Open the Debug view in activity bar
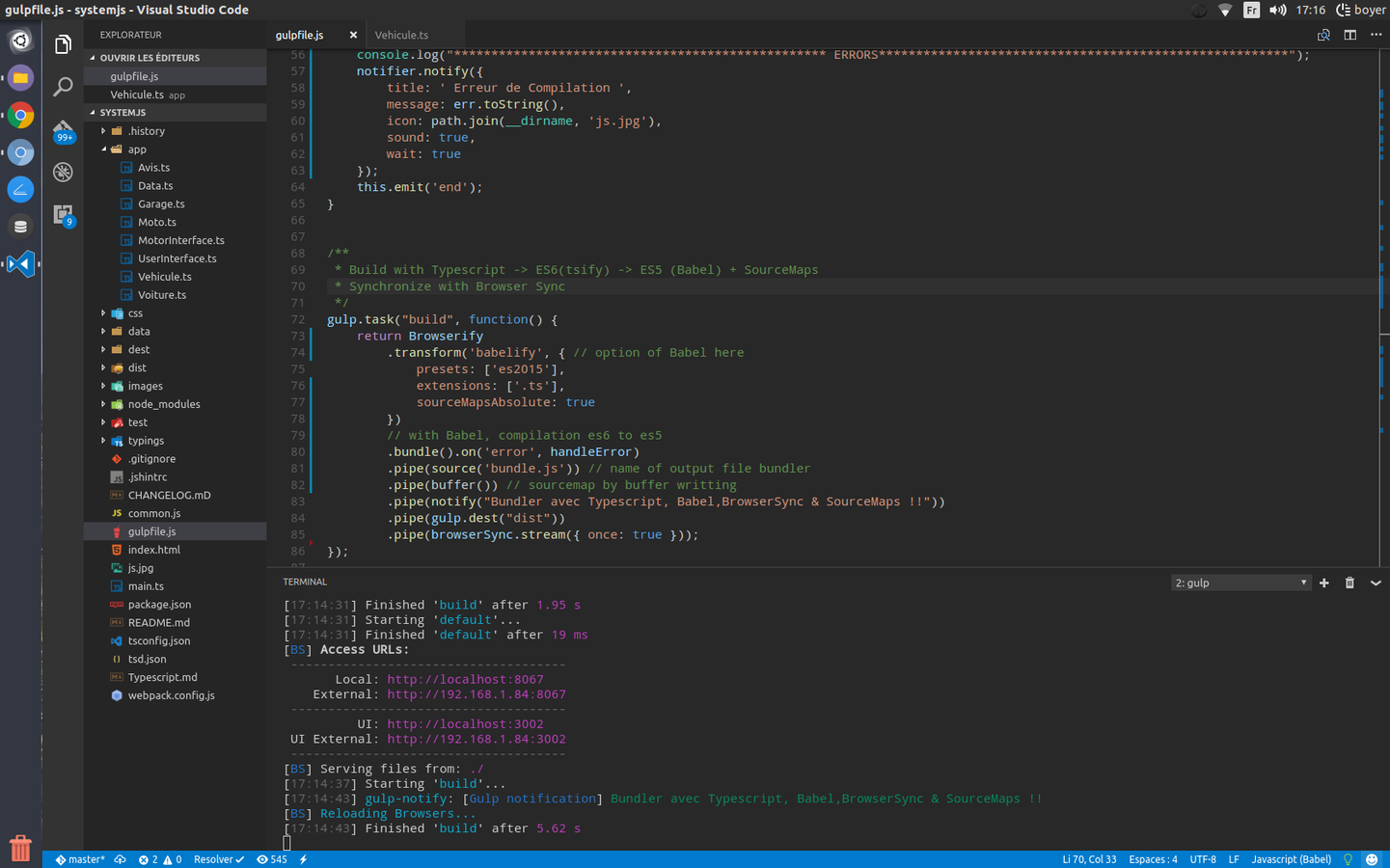 [x=63, y=172]
